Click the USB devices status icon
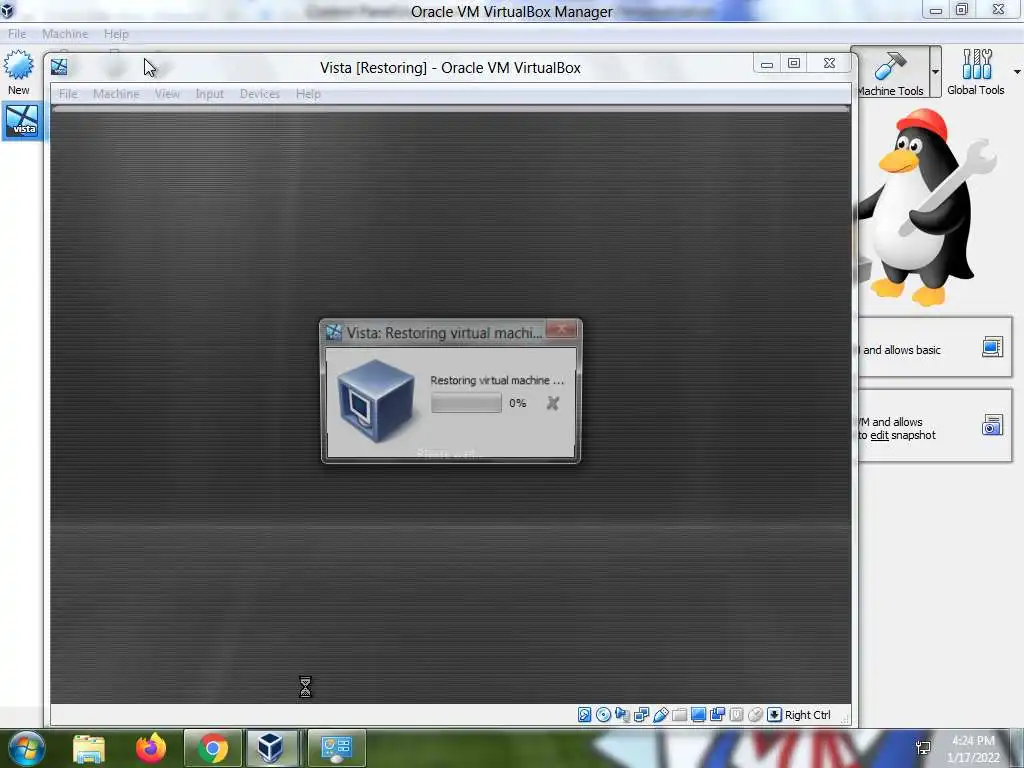The height and width of the screenshot is (768, 1024). pos(660,715)
